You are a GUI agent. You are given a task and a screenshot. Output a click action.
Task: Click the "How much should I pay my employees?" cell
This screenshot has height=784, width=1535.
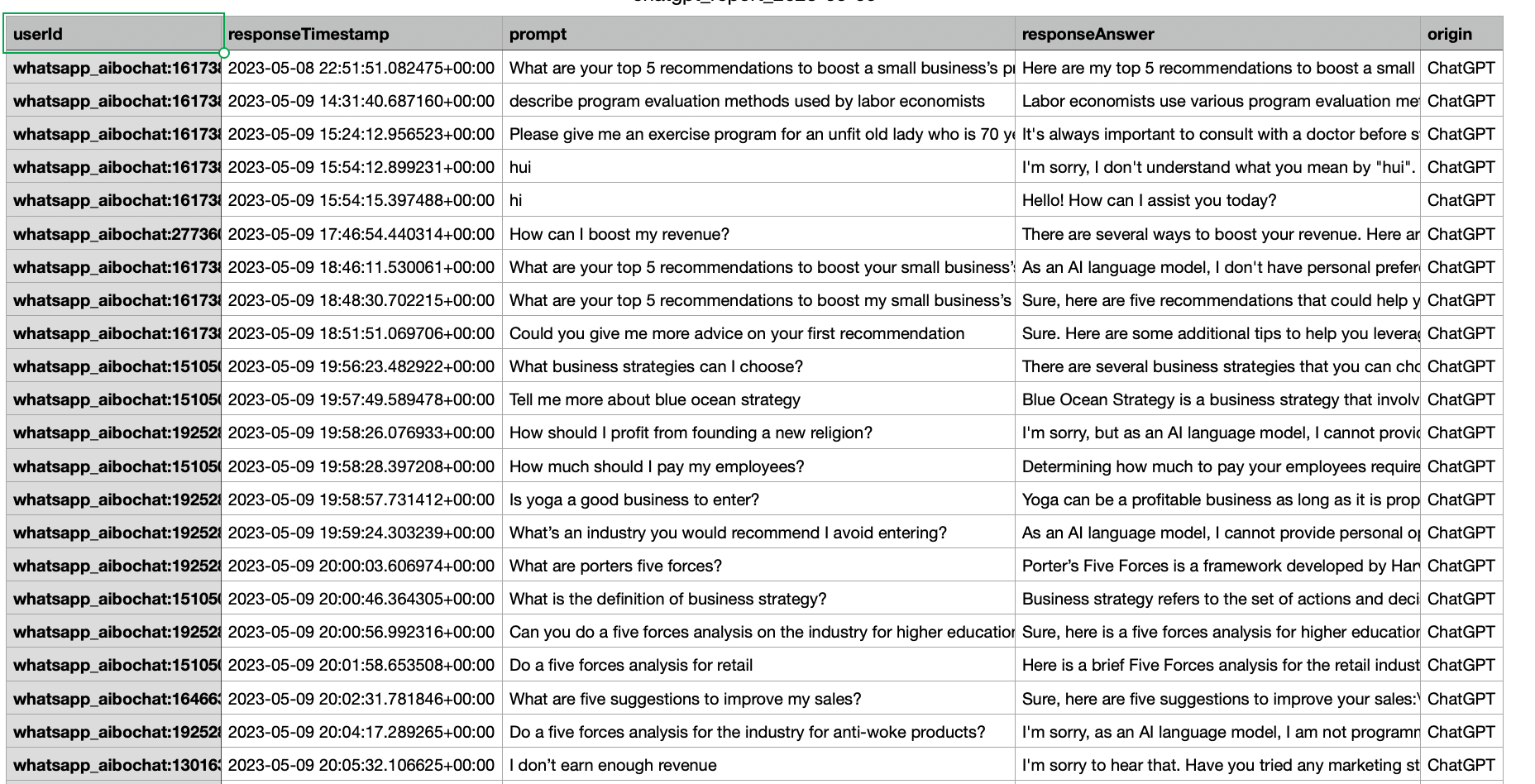[x=758, y=466]
